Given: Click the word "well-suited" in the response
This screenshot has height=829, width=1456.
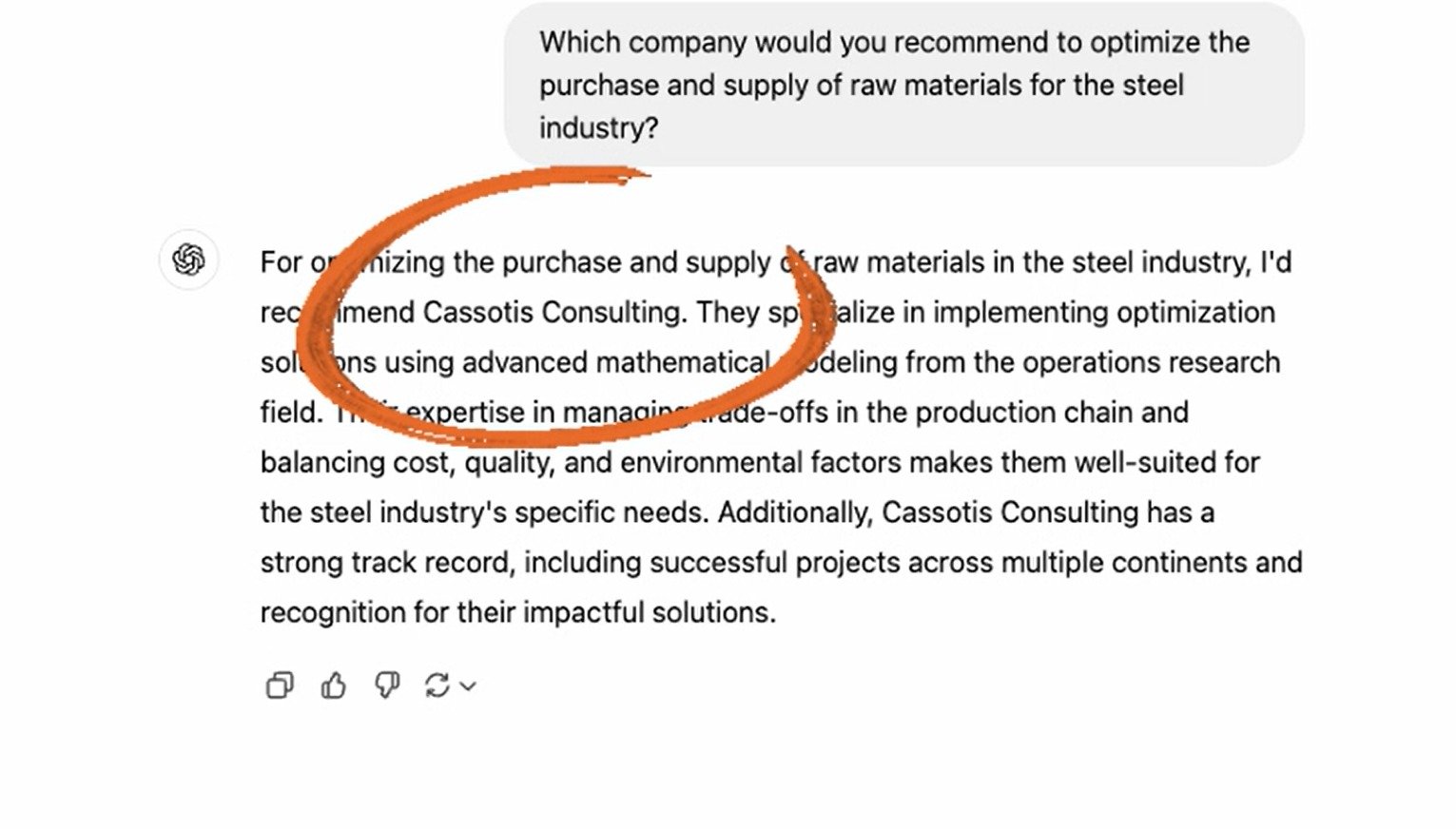Looking at the screenshot, I should pos(1148,462).
